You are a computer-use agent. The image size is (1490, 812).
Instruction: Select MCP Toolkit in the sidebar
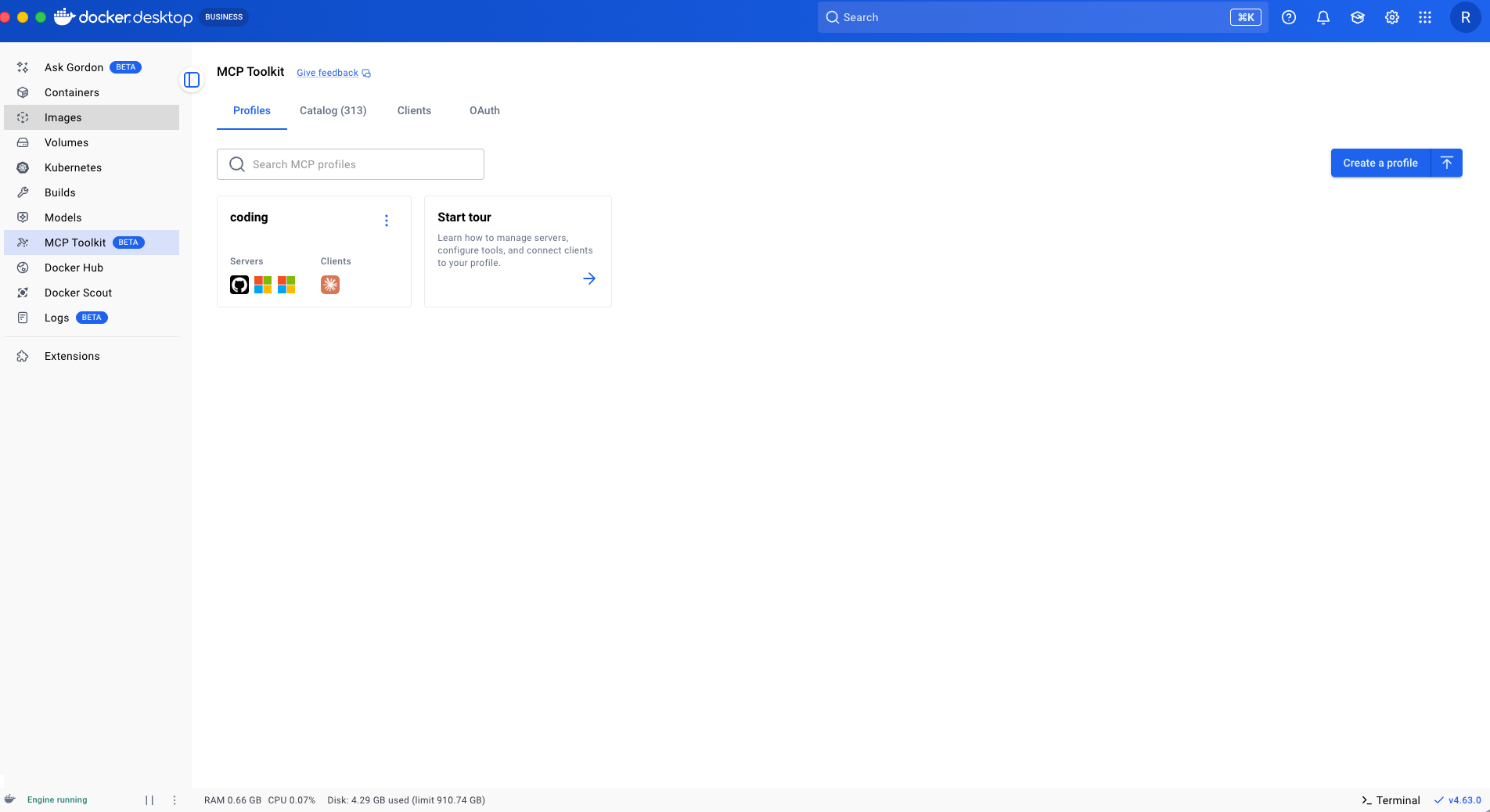[x=92, y=243]
